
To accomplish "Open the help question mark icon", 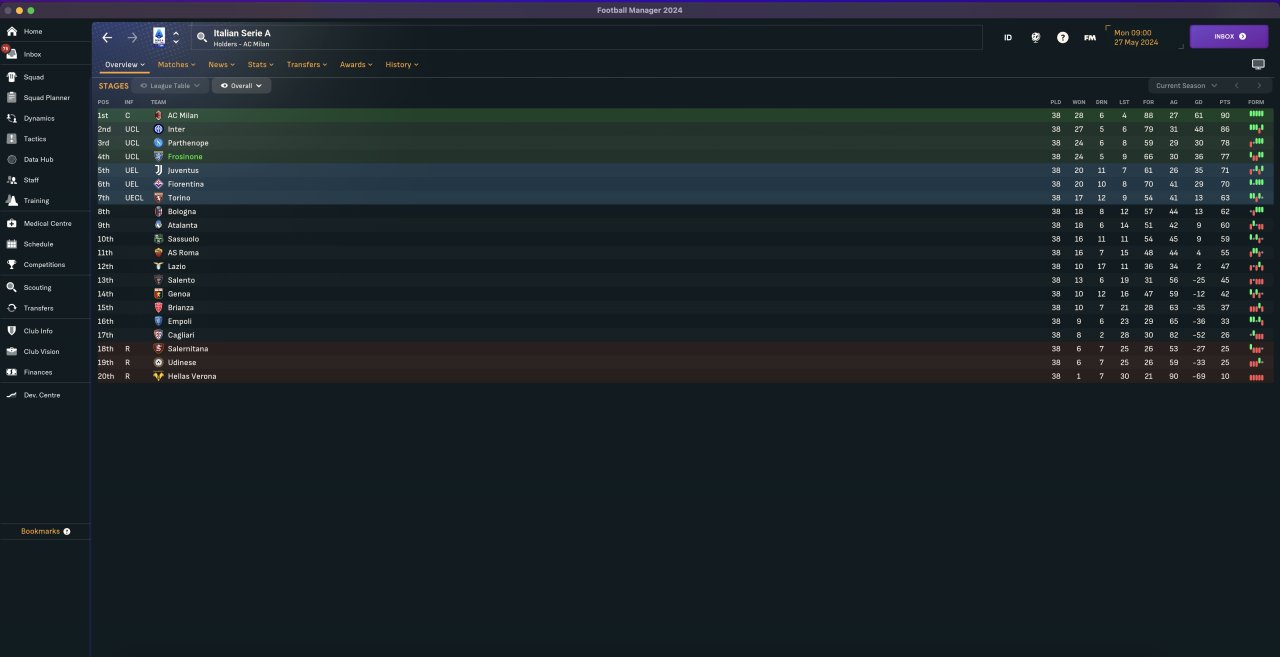I will click(1063, 37).
